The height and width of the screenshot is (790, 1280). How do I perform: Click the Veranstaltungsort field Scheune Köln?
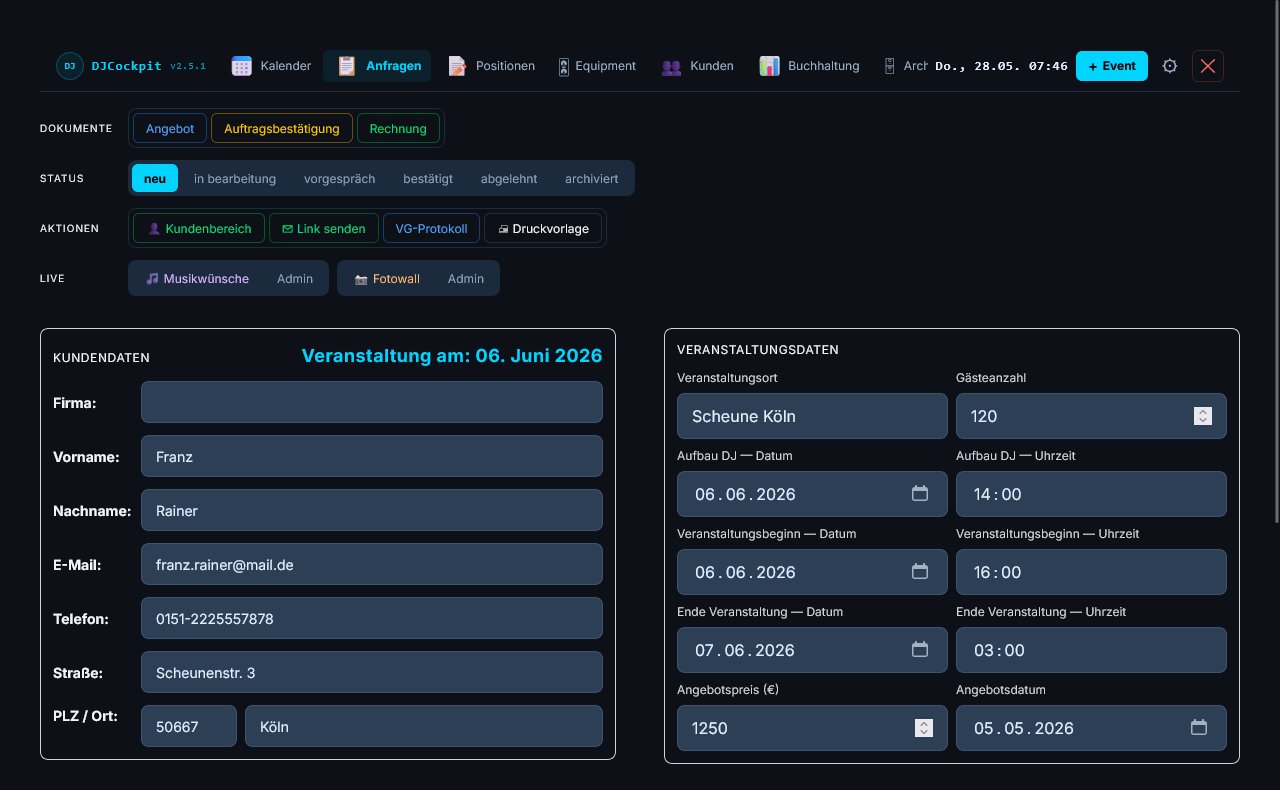tap(812, 416)
